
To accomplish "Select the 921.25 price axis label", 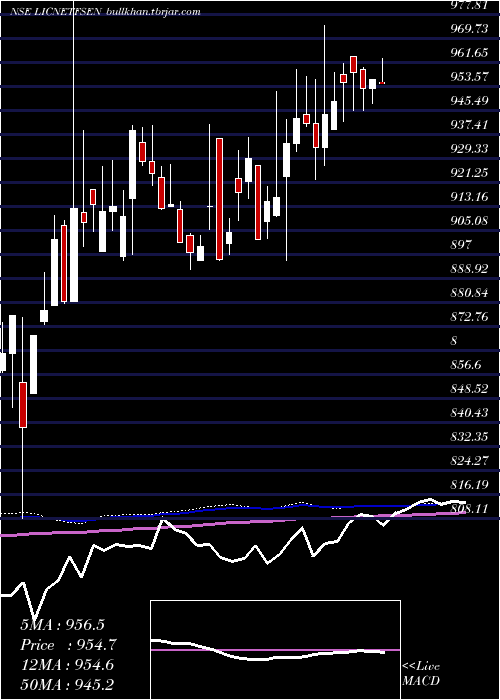I will click(x=471, y=173).
